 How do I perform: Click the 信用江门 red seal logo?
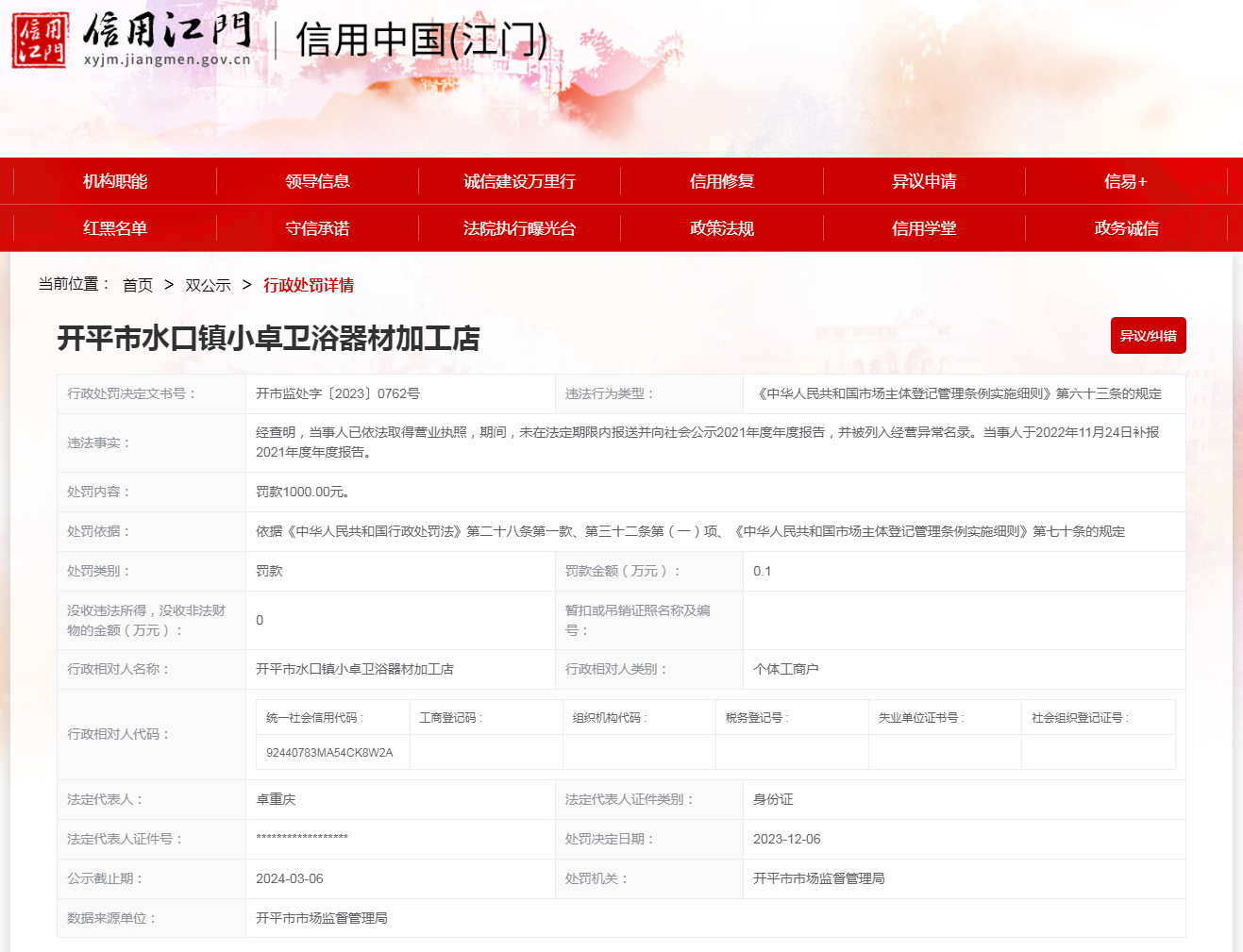click(40, 41)
